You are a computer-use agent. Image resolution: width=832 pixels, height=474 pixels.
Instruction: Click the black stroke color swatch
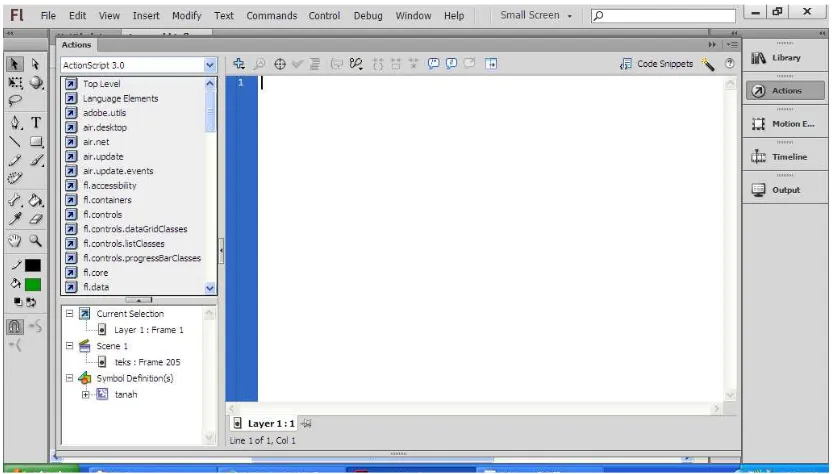pyautogui.click(x=33, y=265)
